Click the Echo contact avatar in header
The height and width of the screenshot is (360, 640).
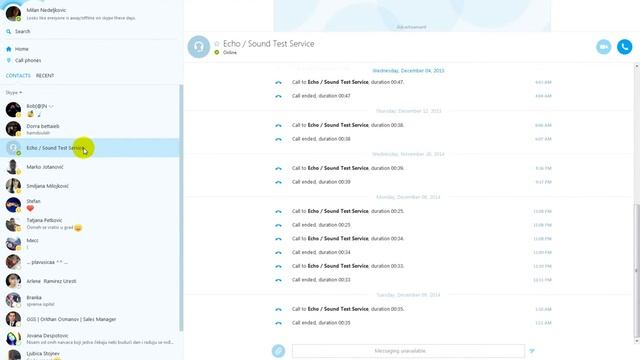click(198, 47)
